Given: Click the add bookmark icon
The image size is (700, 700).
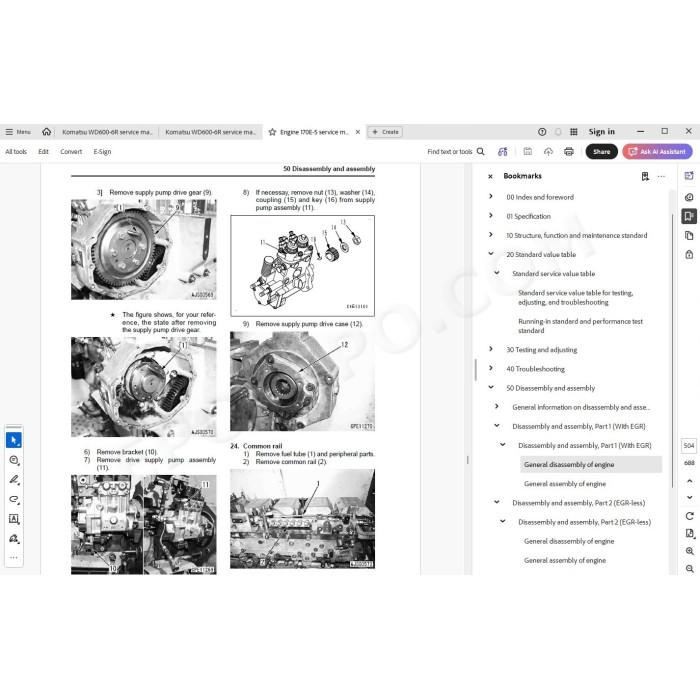Looking at the screenshot, I should pyautogui.click(x=645, y=176).
